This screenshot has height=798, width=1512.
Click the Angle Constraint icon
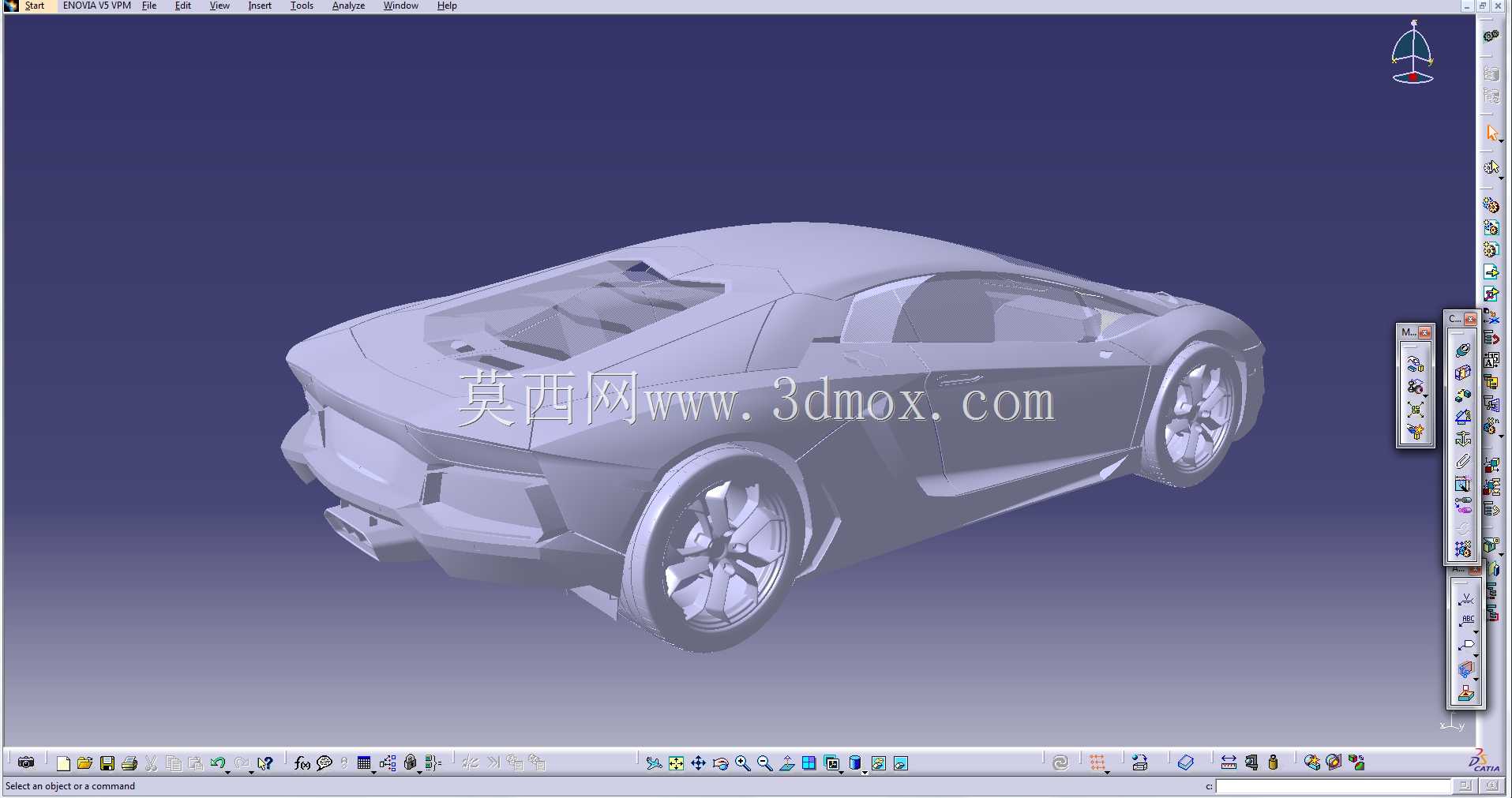click(x=1463, y=417)
